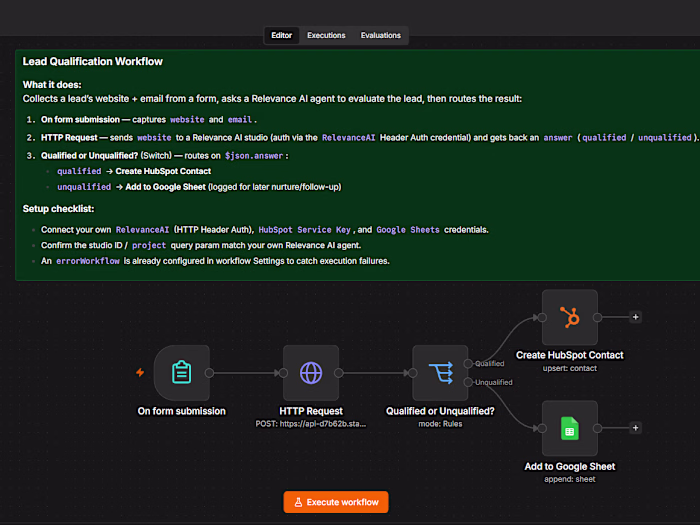Click the 'HTTP Request' node label

[x=311, y=411]
